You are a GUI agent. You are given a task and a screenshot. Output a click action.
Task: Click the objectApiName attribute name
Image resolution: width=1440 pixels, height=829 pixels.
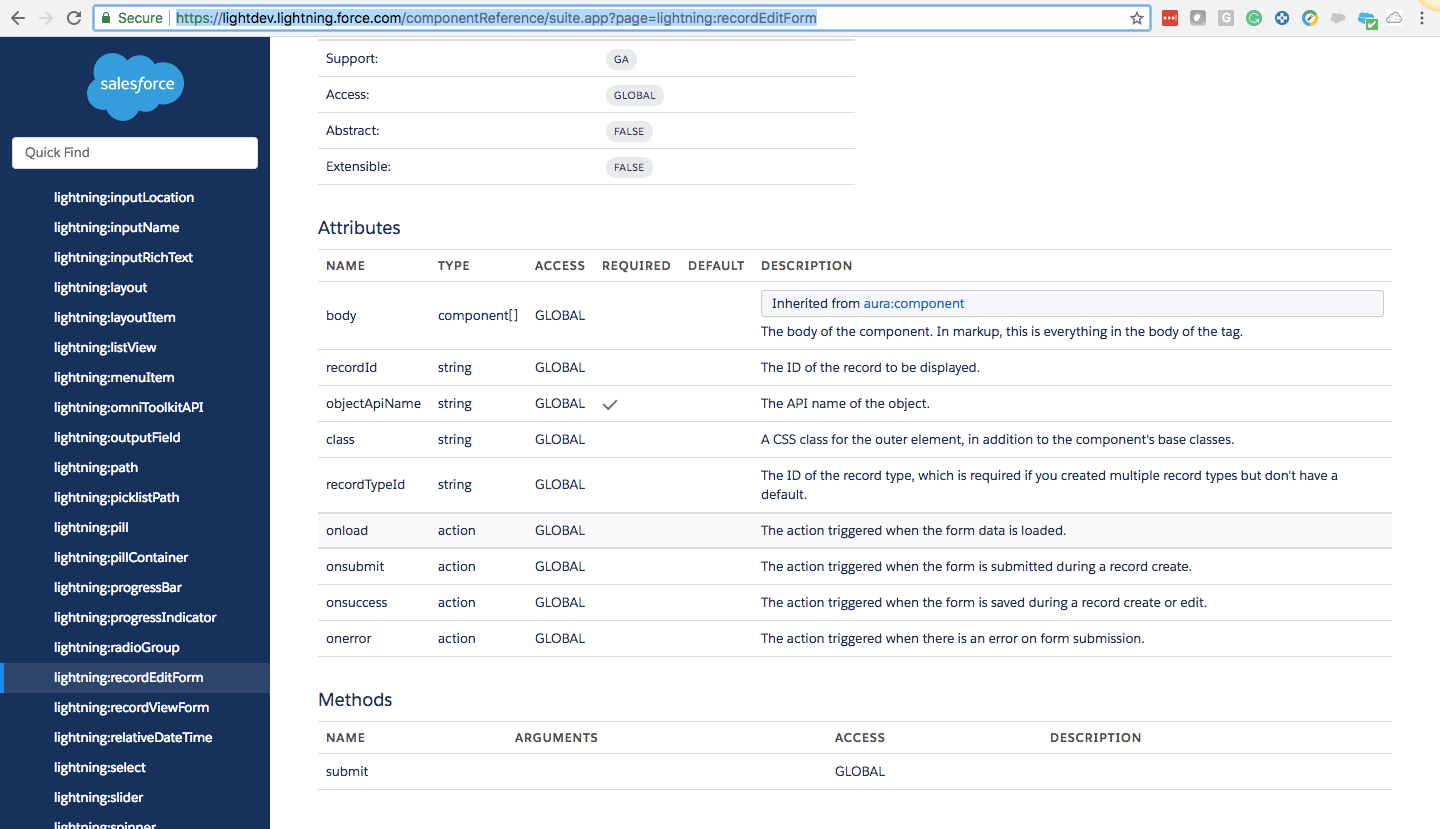click(x=374, y=404)
